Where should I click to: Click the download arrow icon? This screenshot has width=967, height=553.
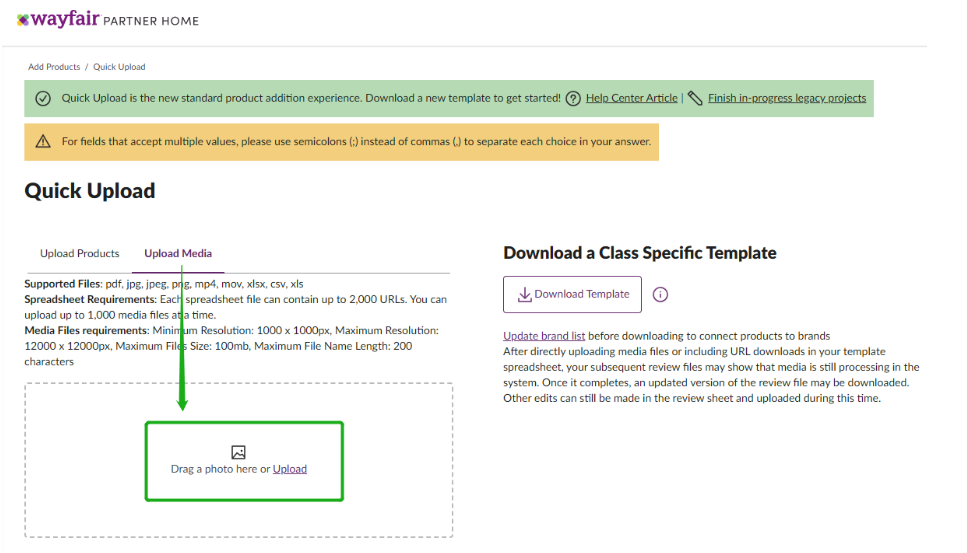pyautogui.click(x=524, y=294)
